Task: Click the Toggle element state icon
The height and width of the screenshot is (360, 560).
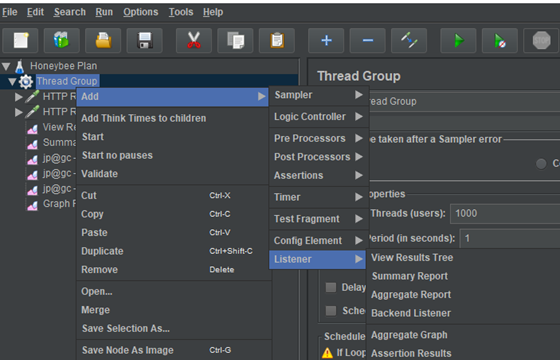Action: click(x=409, y=40)
